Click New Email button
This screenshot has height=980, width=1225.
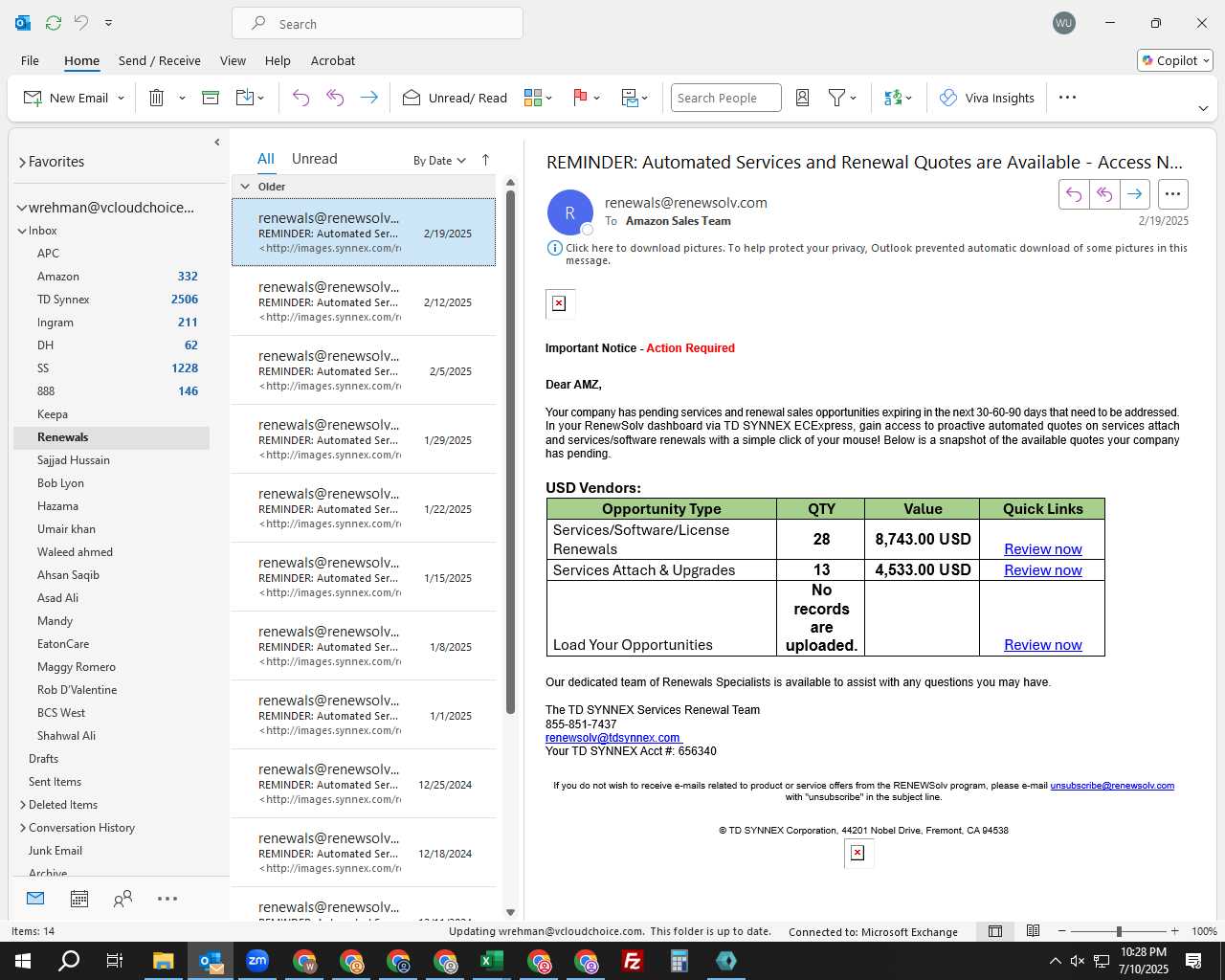(x=67, y=98)
